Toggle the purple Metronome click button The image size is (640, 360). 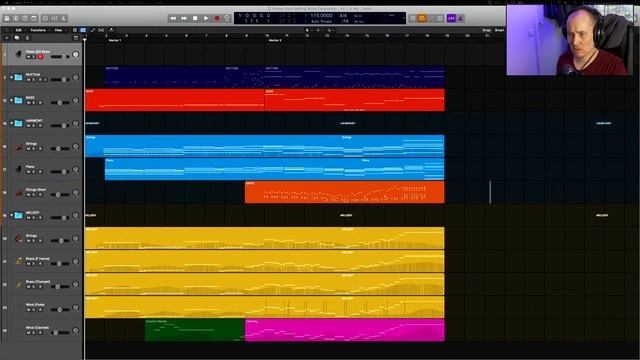point(460,18)
